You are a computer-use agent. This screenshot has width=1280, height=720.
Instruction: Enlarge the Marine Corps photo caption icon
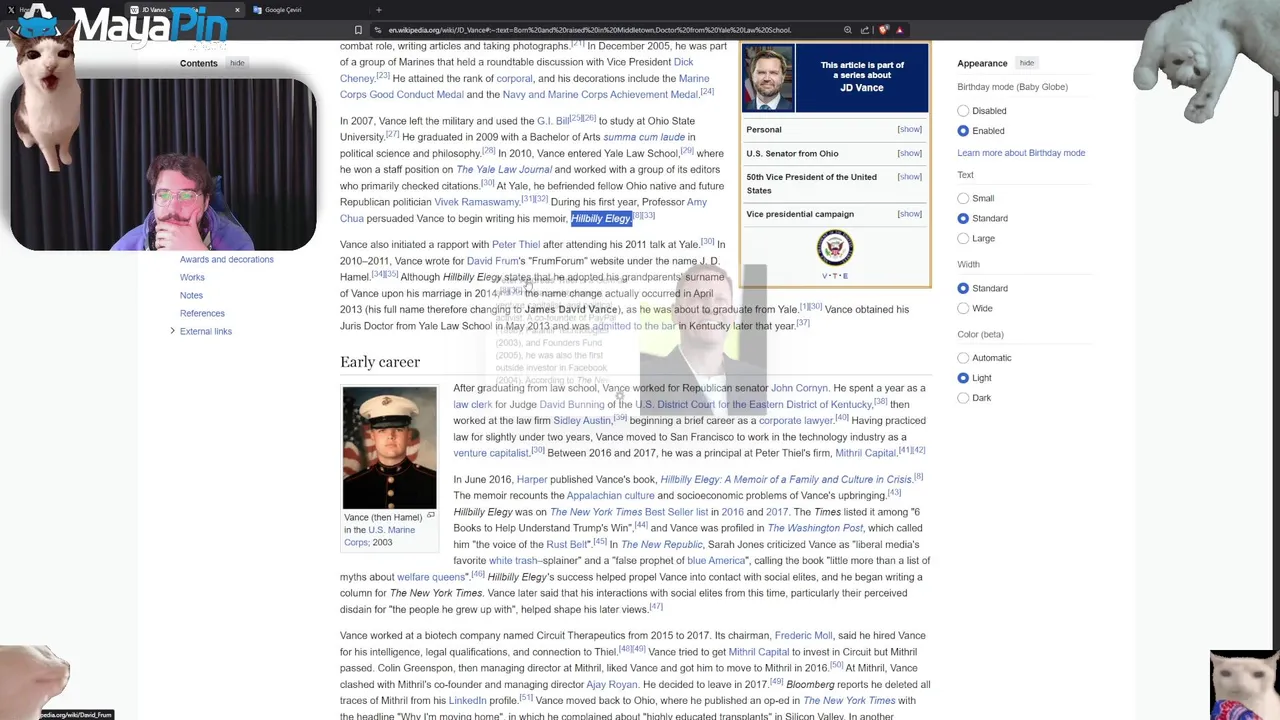(431, 516)
